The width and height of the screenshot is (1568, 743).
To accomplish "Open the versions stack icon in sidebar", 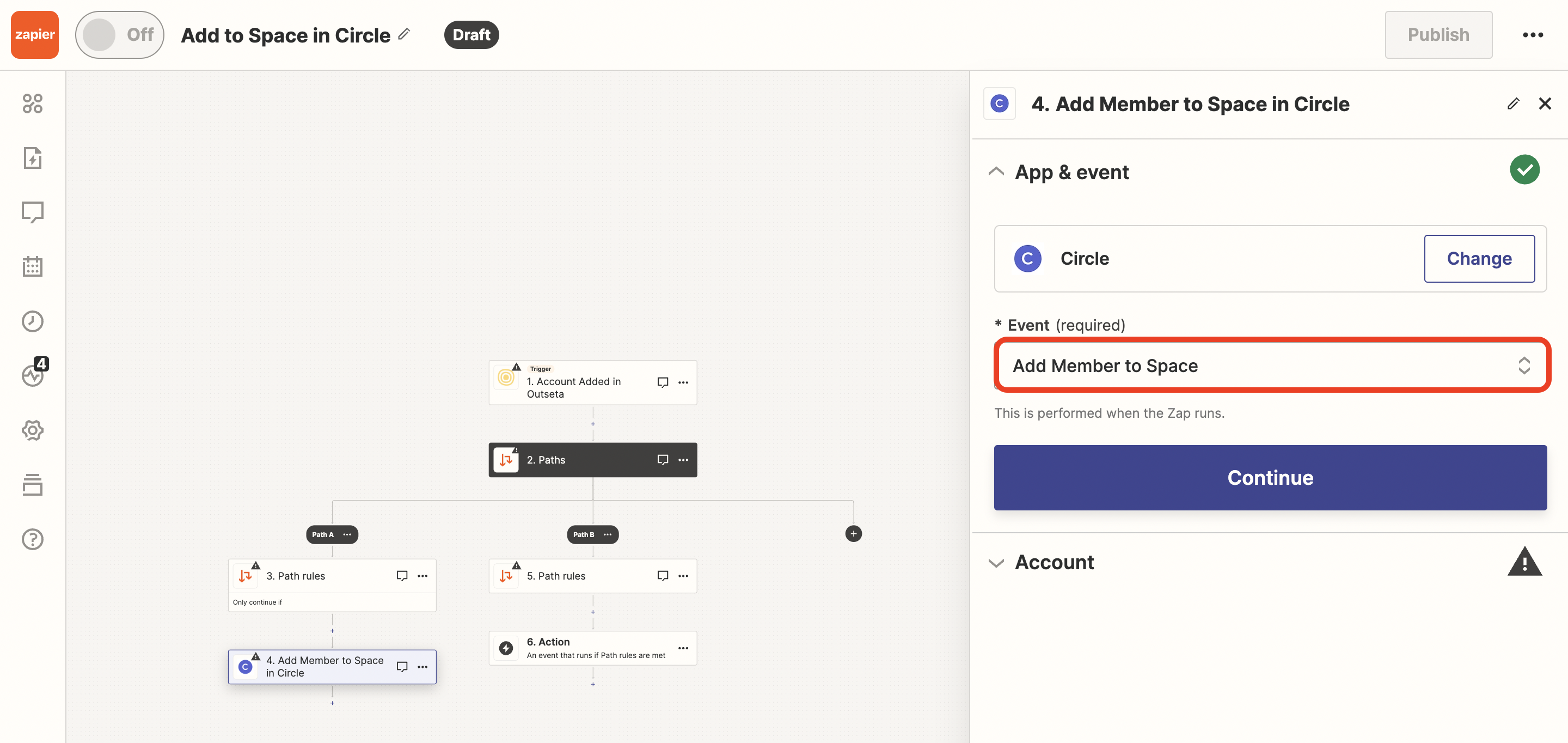I will (x=32, y=485).
